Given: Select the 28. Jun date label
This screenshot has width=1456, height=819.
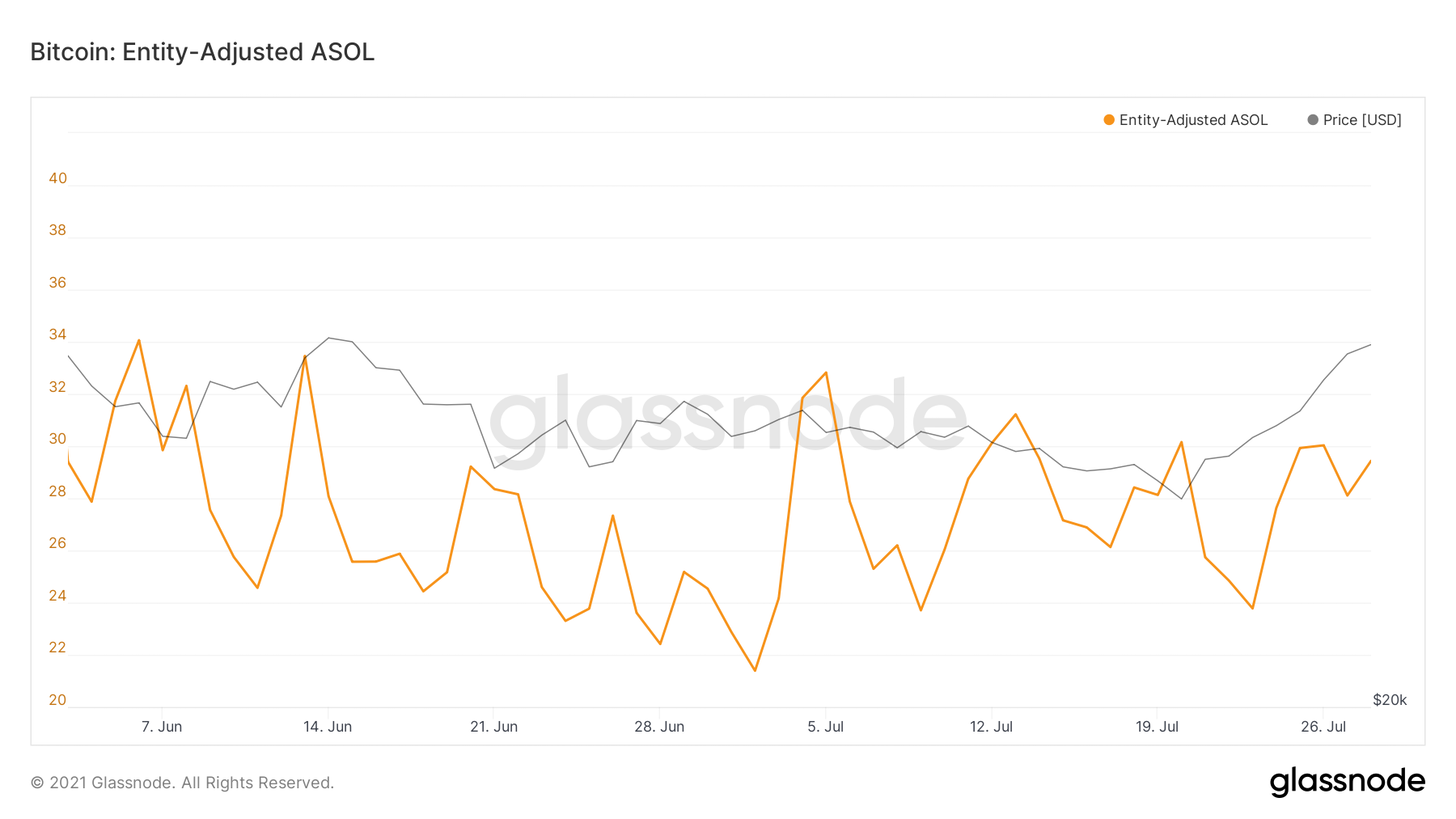Looking at the screenshot, I should click(659, 727).
